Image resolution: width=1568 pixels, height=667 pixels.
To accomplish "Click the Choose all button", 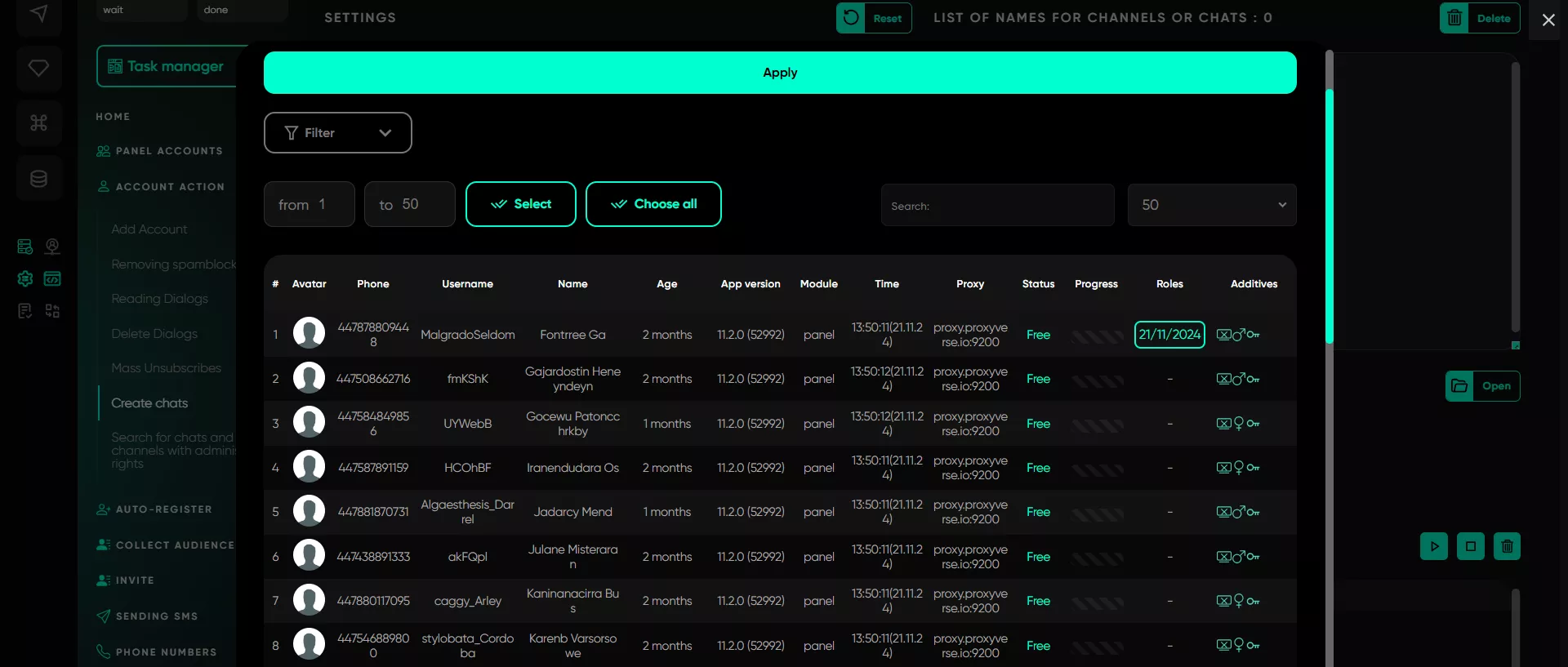I will (x=653, y=204).
